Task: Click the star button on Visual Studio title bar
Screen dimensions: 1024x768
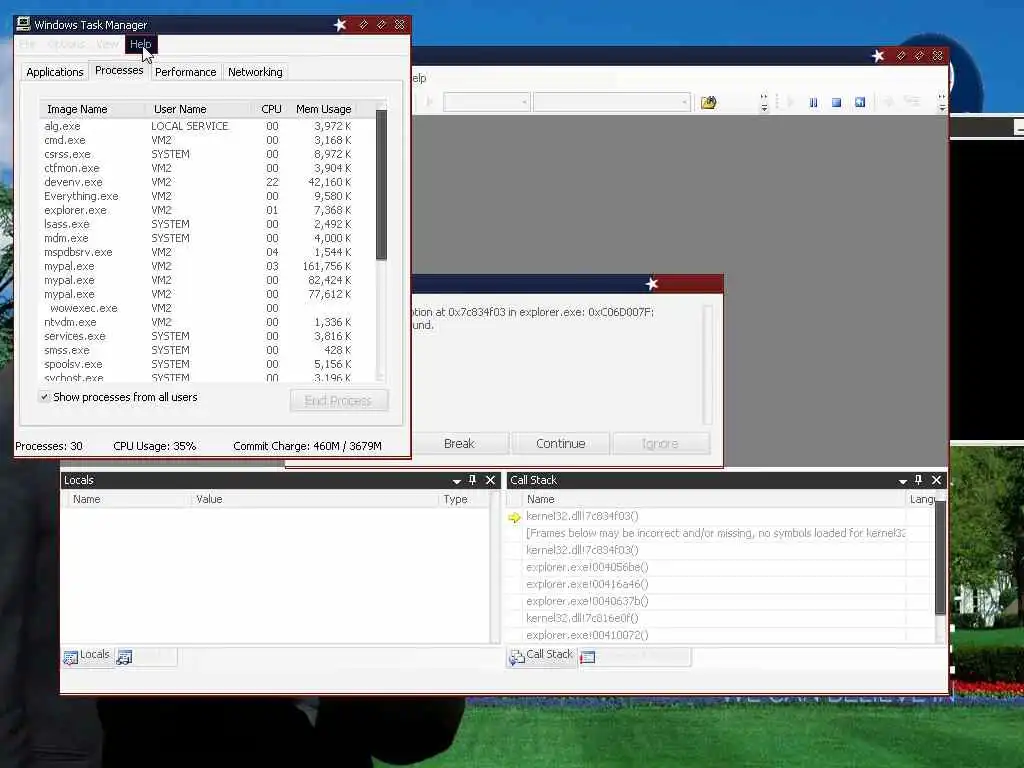Action: [878, 56]
